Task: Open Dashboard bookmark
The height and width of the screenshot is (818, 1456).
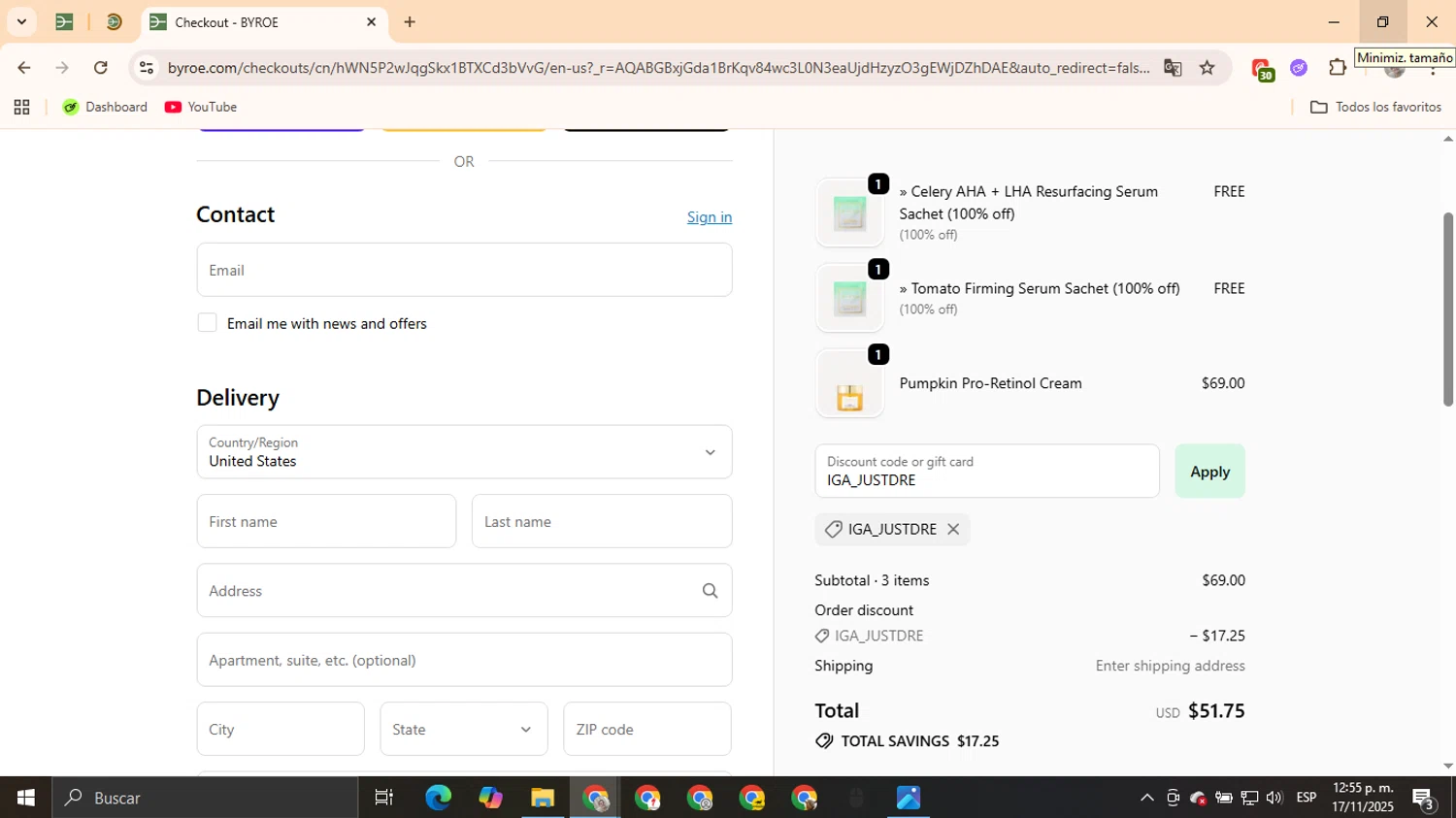Action: pos(105,107)
